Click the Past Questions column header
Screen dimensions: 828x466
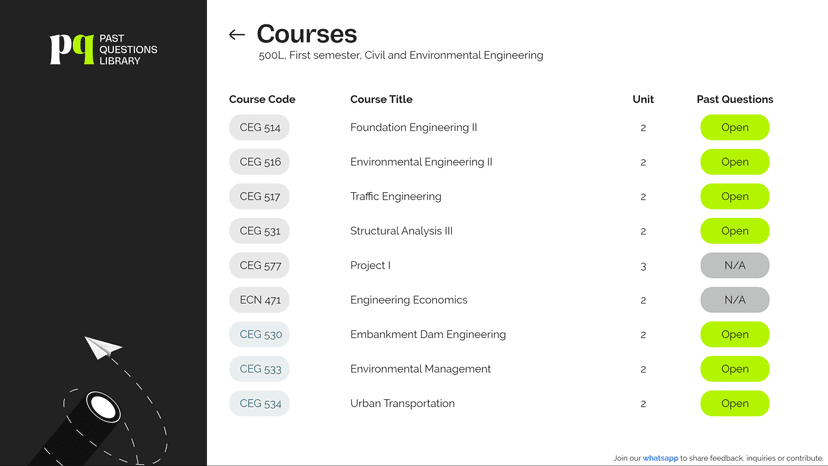(735, 99)
